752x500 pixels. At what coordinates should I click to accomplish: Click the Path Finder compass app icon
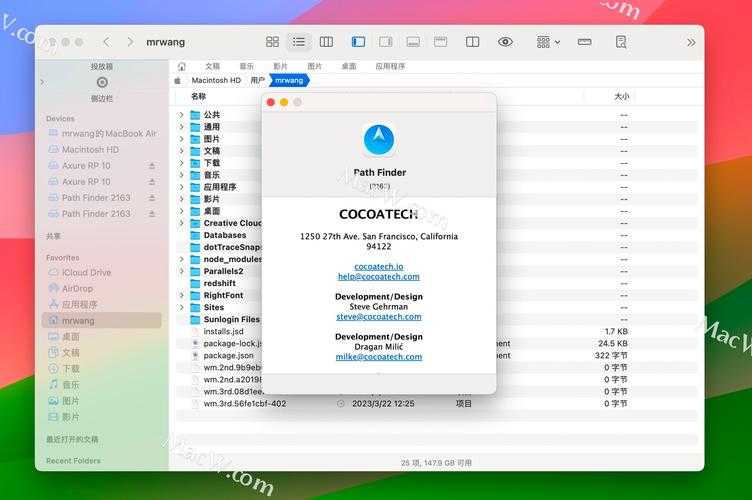379,140
